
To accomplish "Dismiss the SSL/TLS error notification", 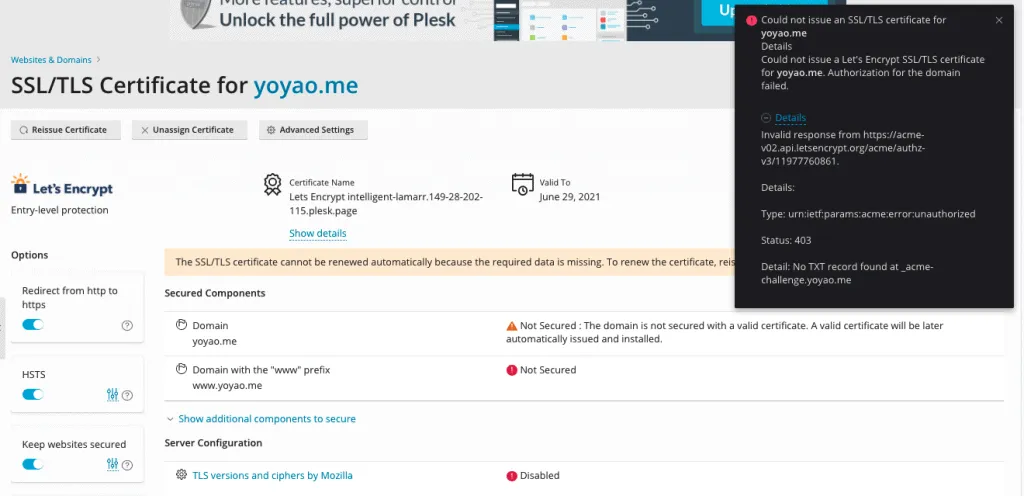I will 998,20.
